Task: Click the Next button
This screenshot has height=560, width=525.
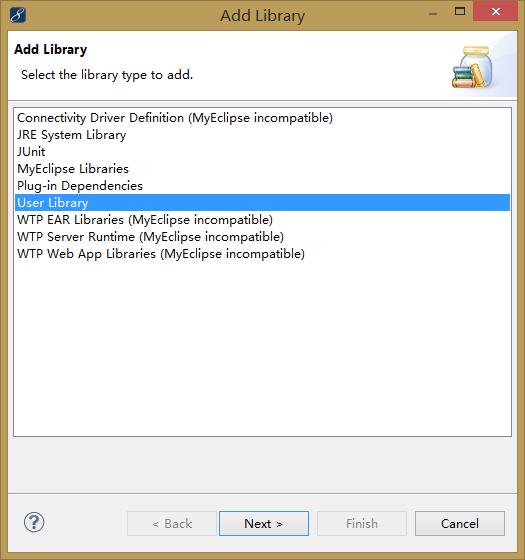Action: [x=264, y=524]
